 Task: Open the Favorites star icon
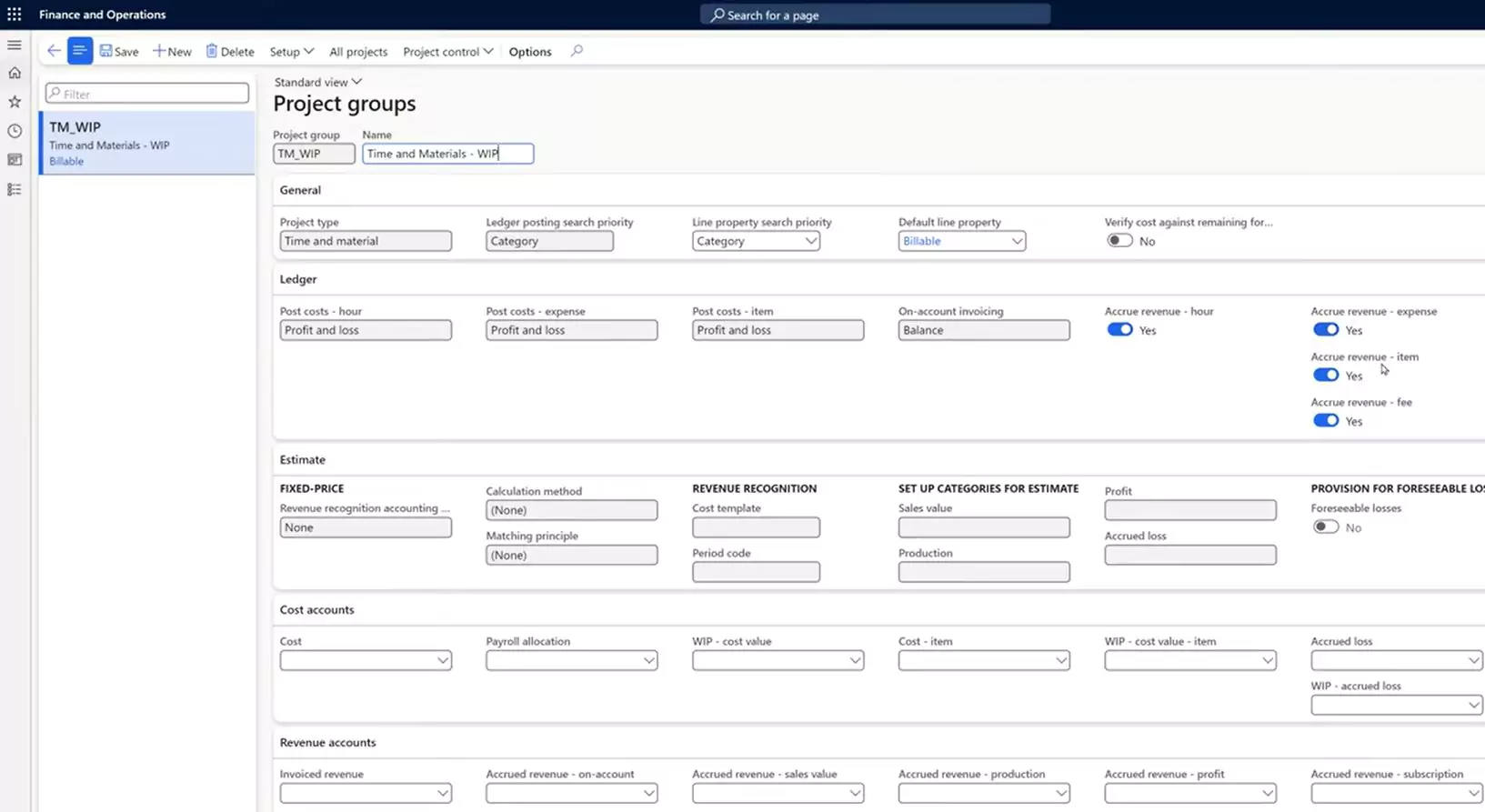15,102
